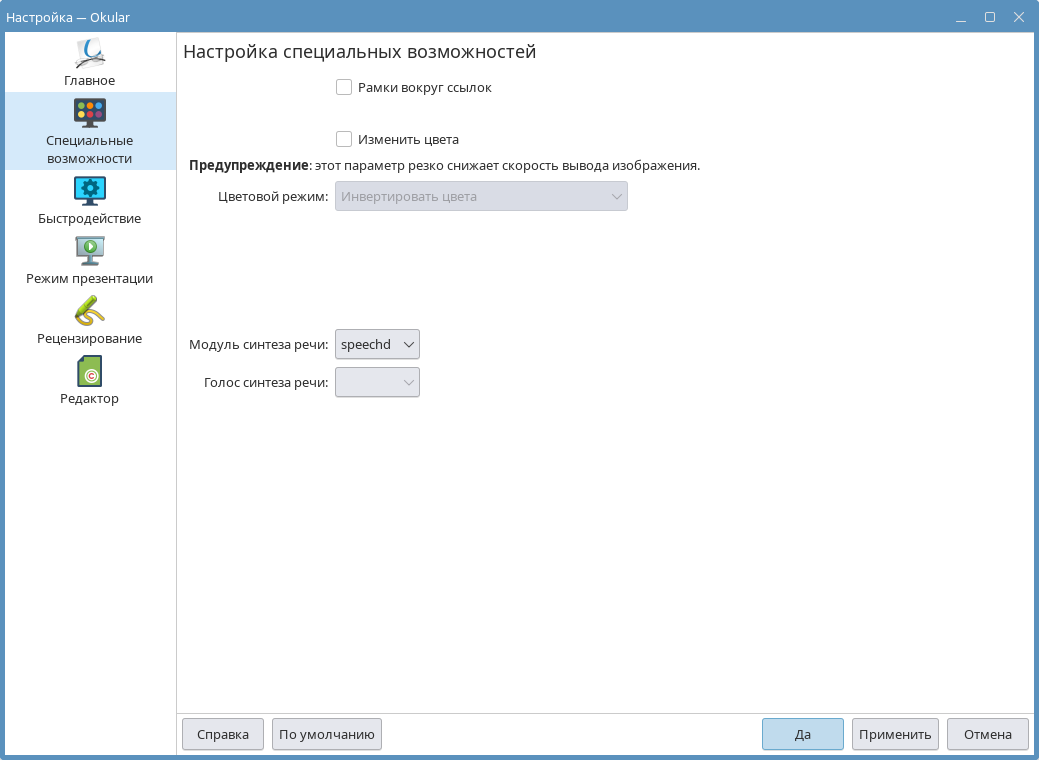This screenshot has width=1039, height=760.
Task: Maximize the Okular settings window
Action: point(989,17)
